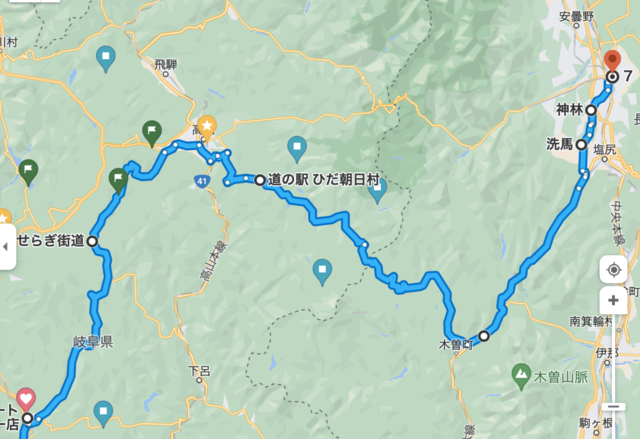Click the green flag marker at far left
This screenshot has height=439, width=640.
(28, 172)
